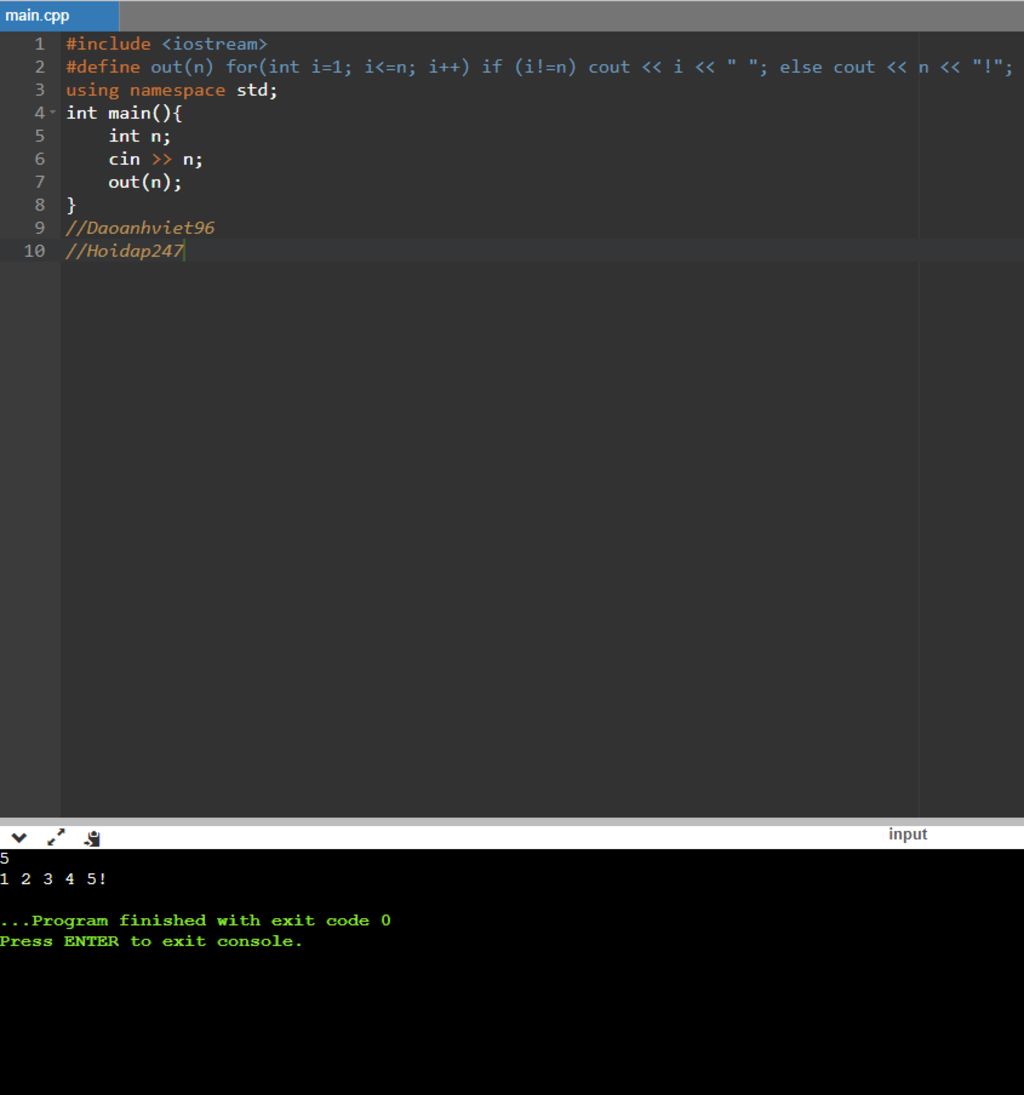Viewport: 1024px width, 1095px height.
Task: Click line number 1 in the gutter
Action: tap(39, 44)
